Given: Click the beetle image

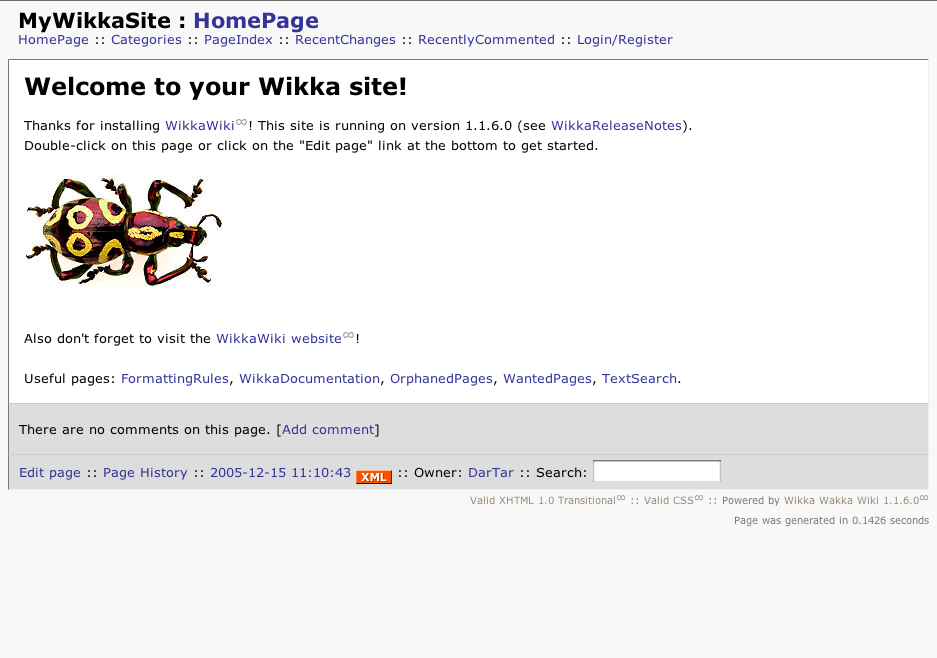Looking at the screenshot, I should click(124, 232).
